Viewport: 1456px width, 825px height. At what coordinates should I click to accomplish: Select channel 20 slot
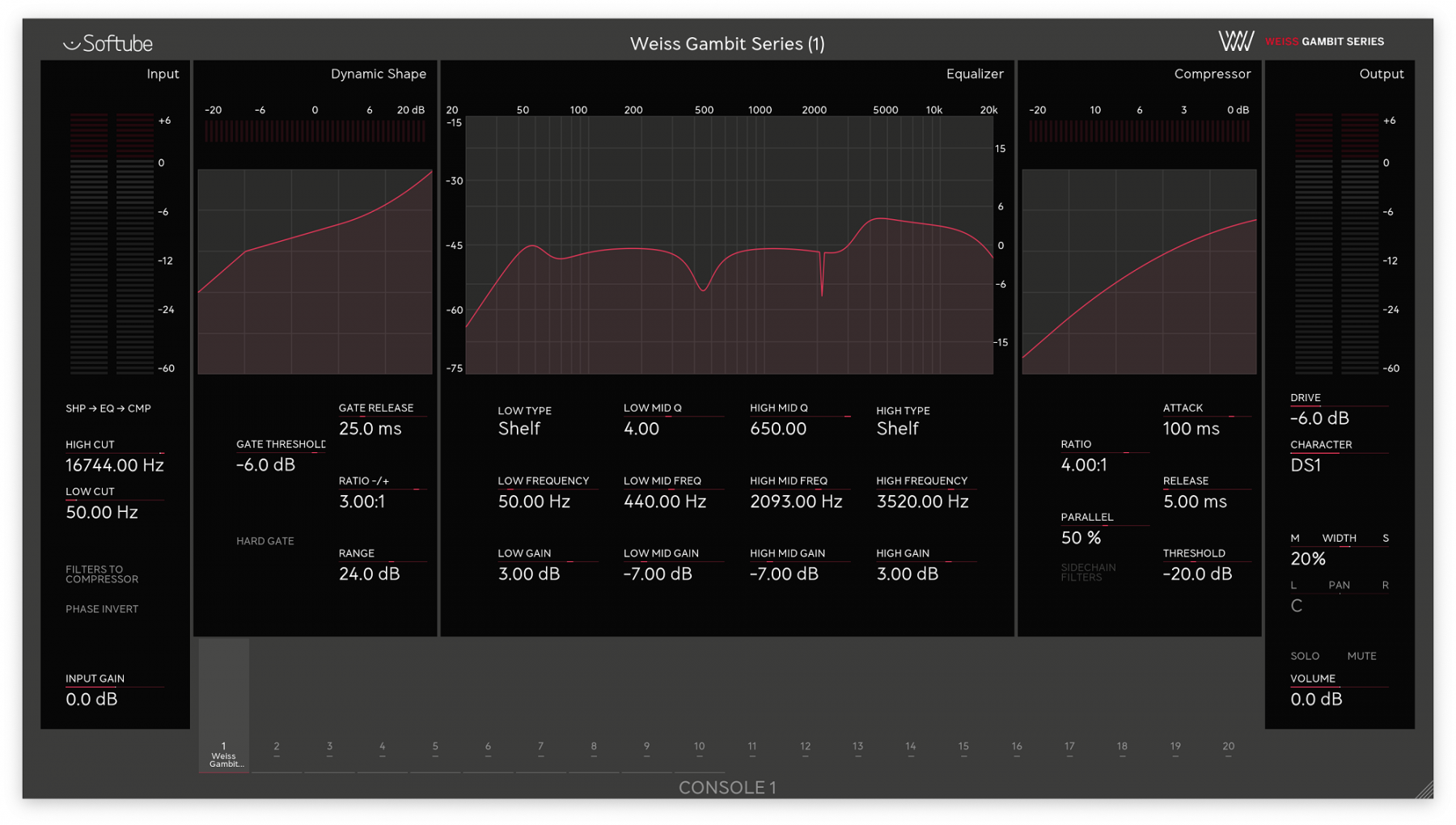tap(1228, 749)
